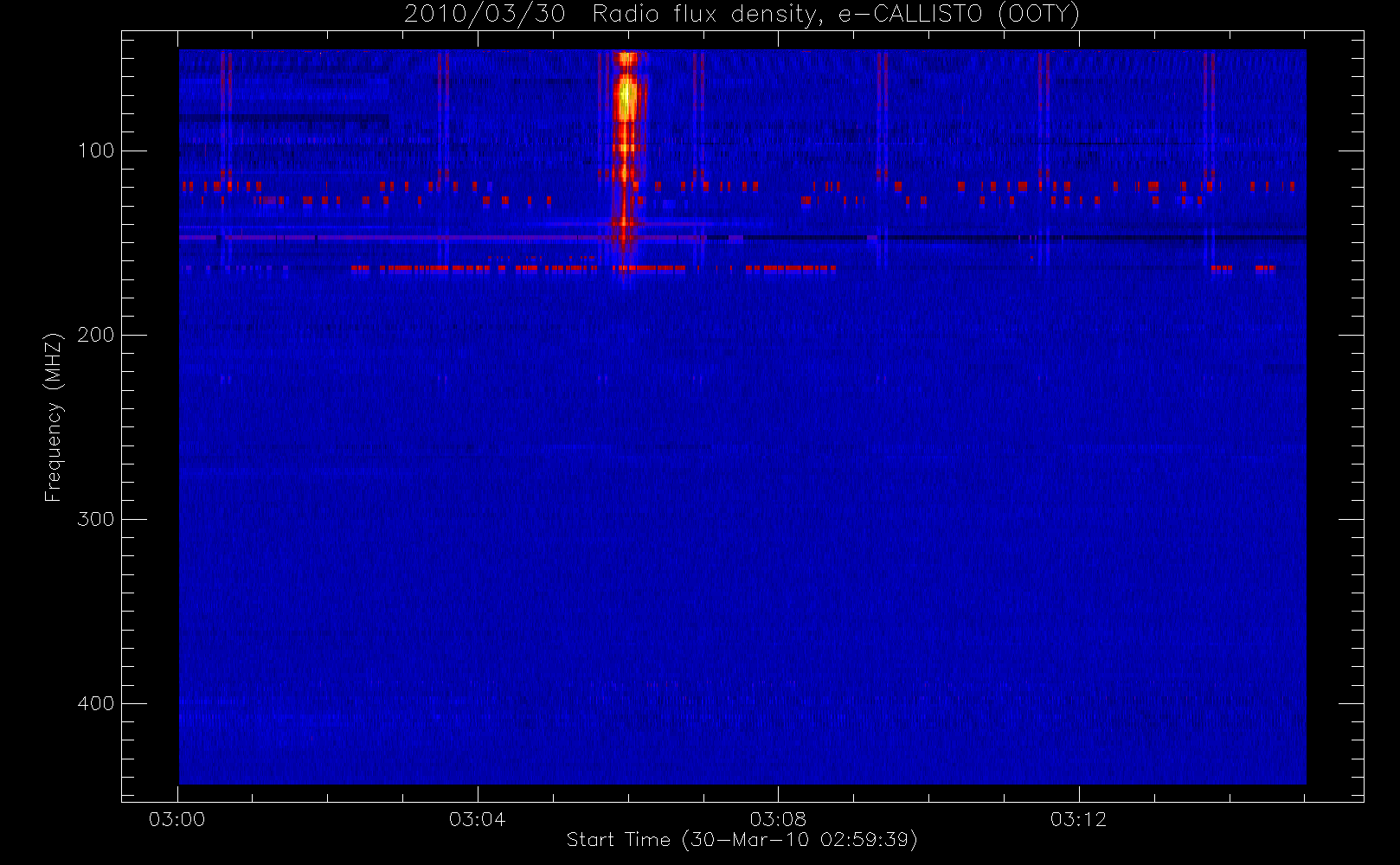Click the 'Start Time (30-Mar-10 02:59:39)' label
Viewport: 1400px width, 865px height.
[x=742, y=840]
